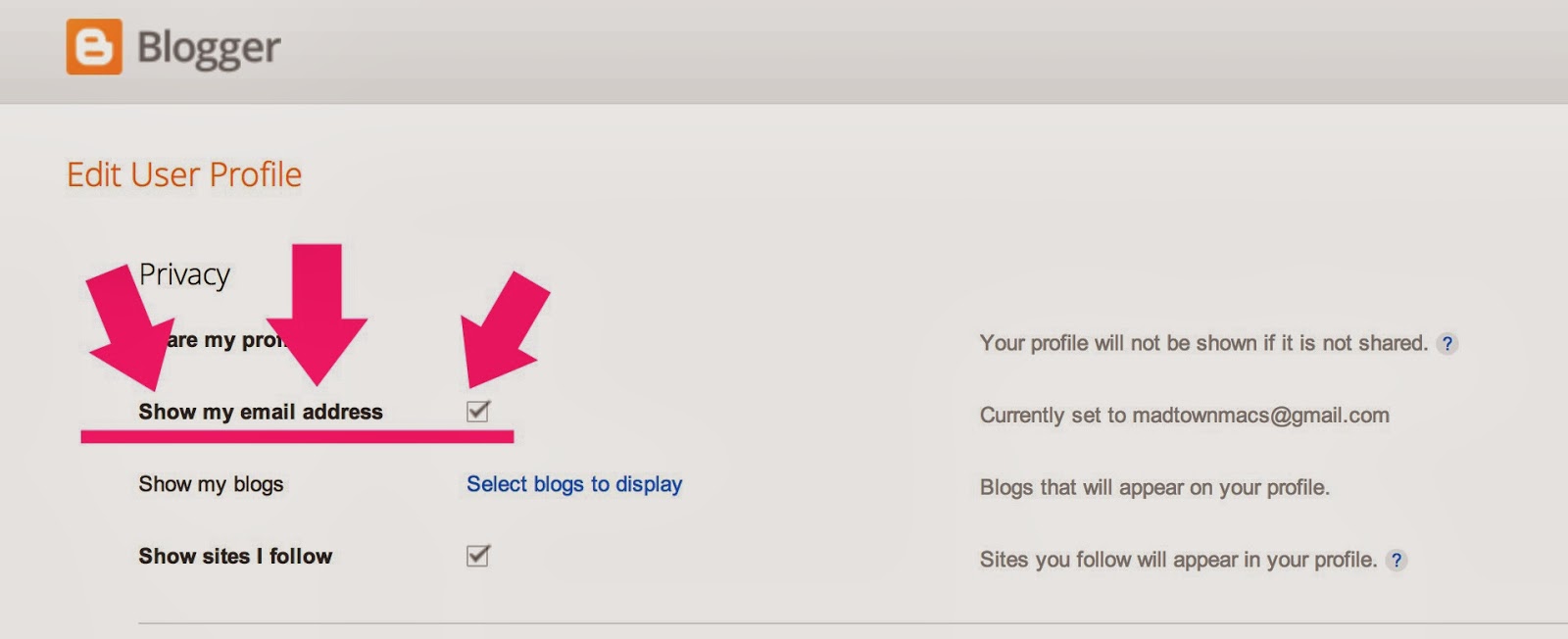
Task: Click the pink underline beneath email row
Action: [297, 436]
